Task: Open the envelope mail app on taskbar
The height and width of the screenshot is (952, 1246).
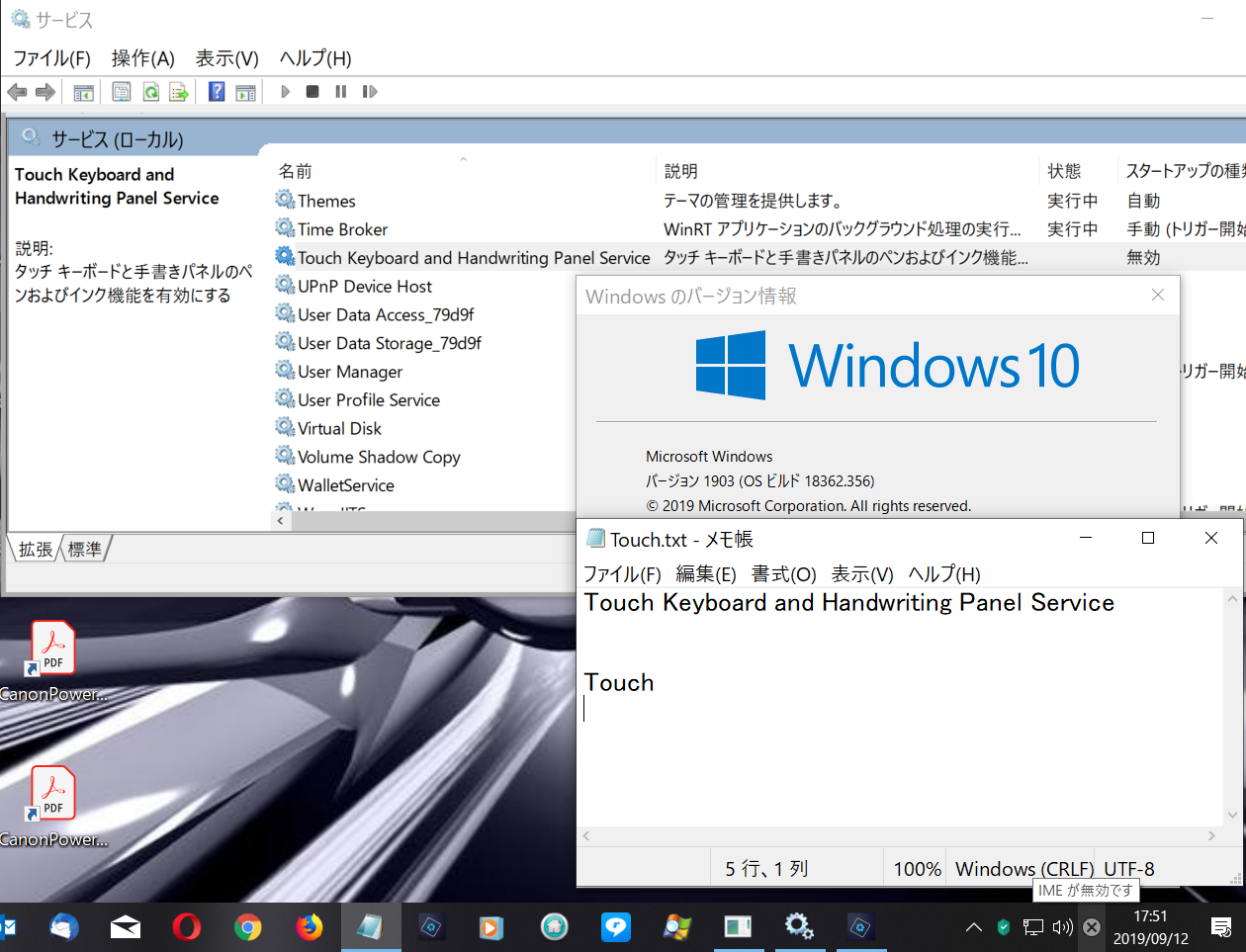Action: [125, 927]
